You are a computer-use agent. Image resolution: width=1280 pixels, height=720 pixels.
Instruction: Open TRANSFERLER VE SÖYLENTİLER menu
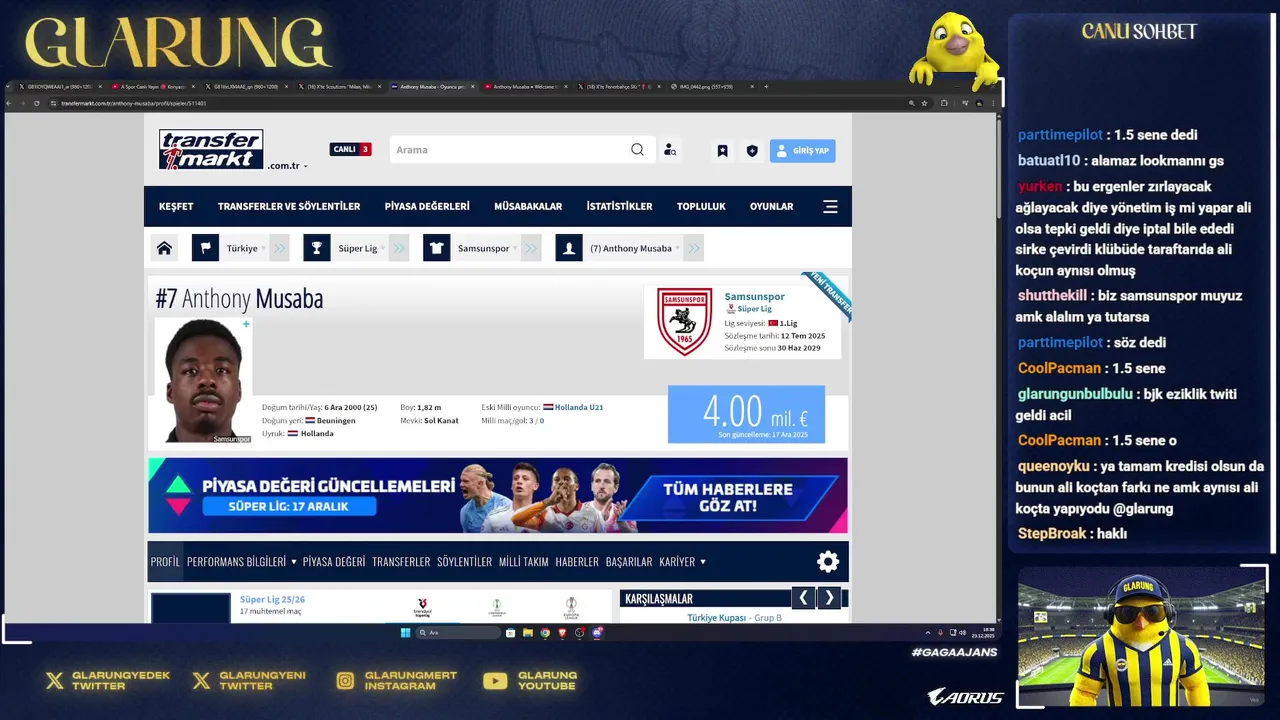(x=289, y=206)
